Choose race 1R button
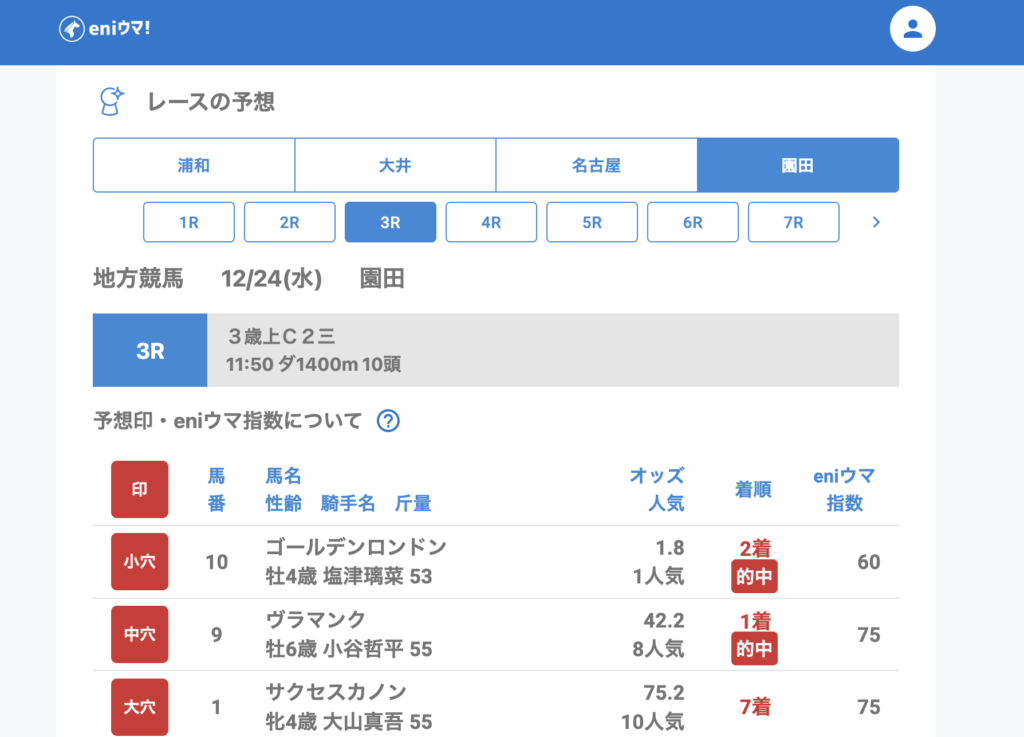The image size is (1024, 737). [189, 222]
